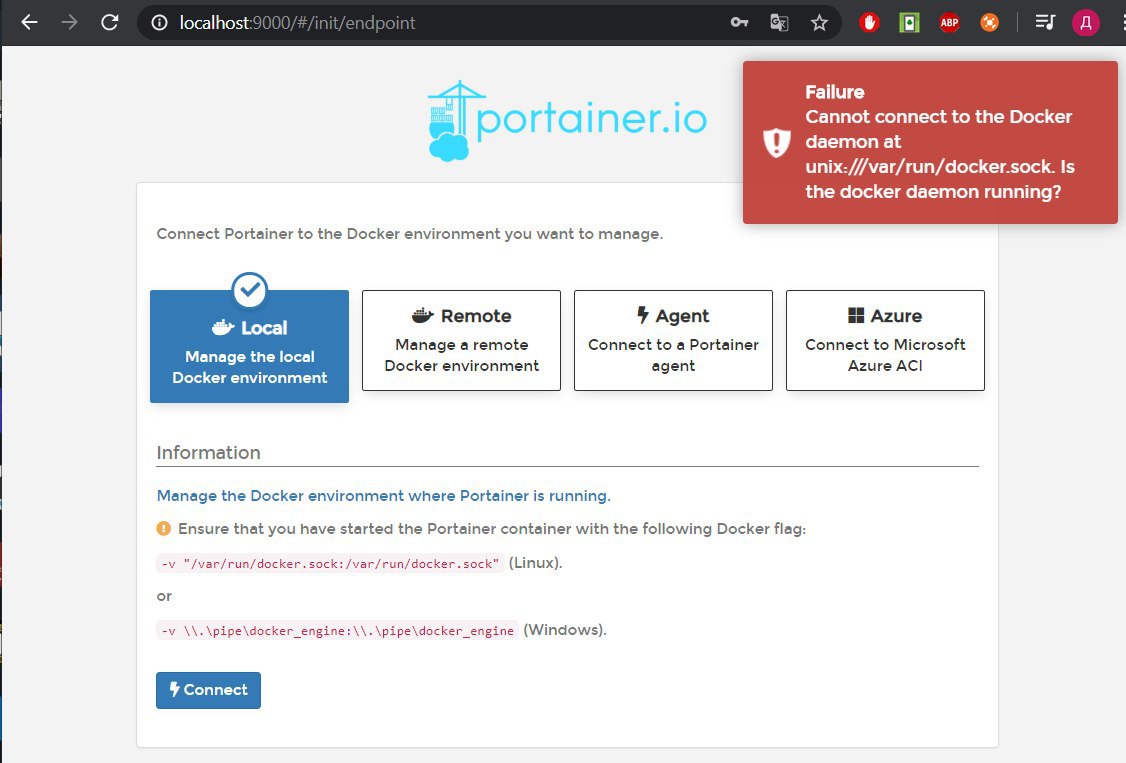Click the portainer.io logo

(567, 121)
